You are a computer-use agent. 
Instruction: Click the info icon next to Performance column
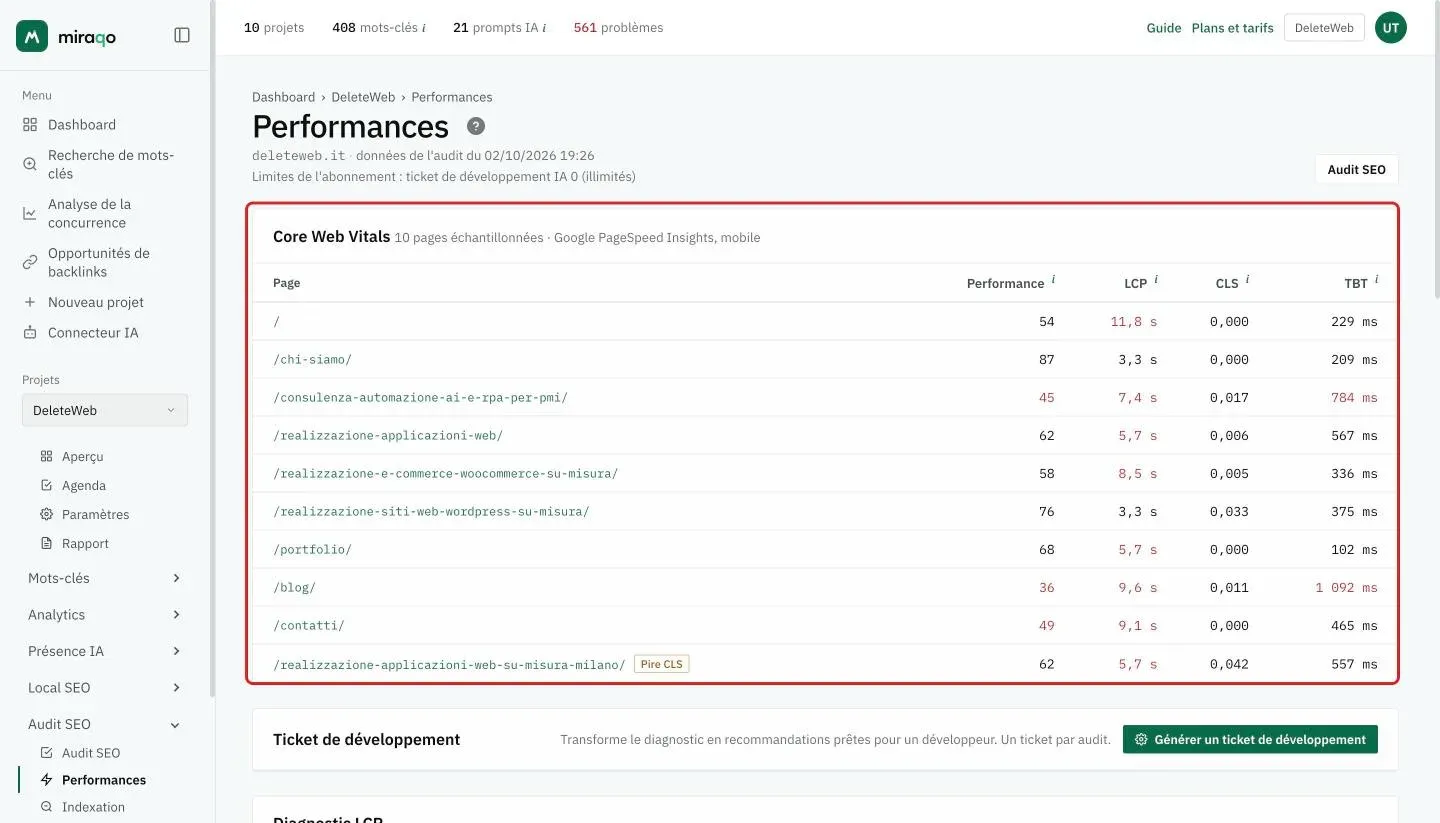tap(1053, 280)
